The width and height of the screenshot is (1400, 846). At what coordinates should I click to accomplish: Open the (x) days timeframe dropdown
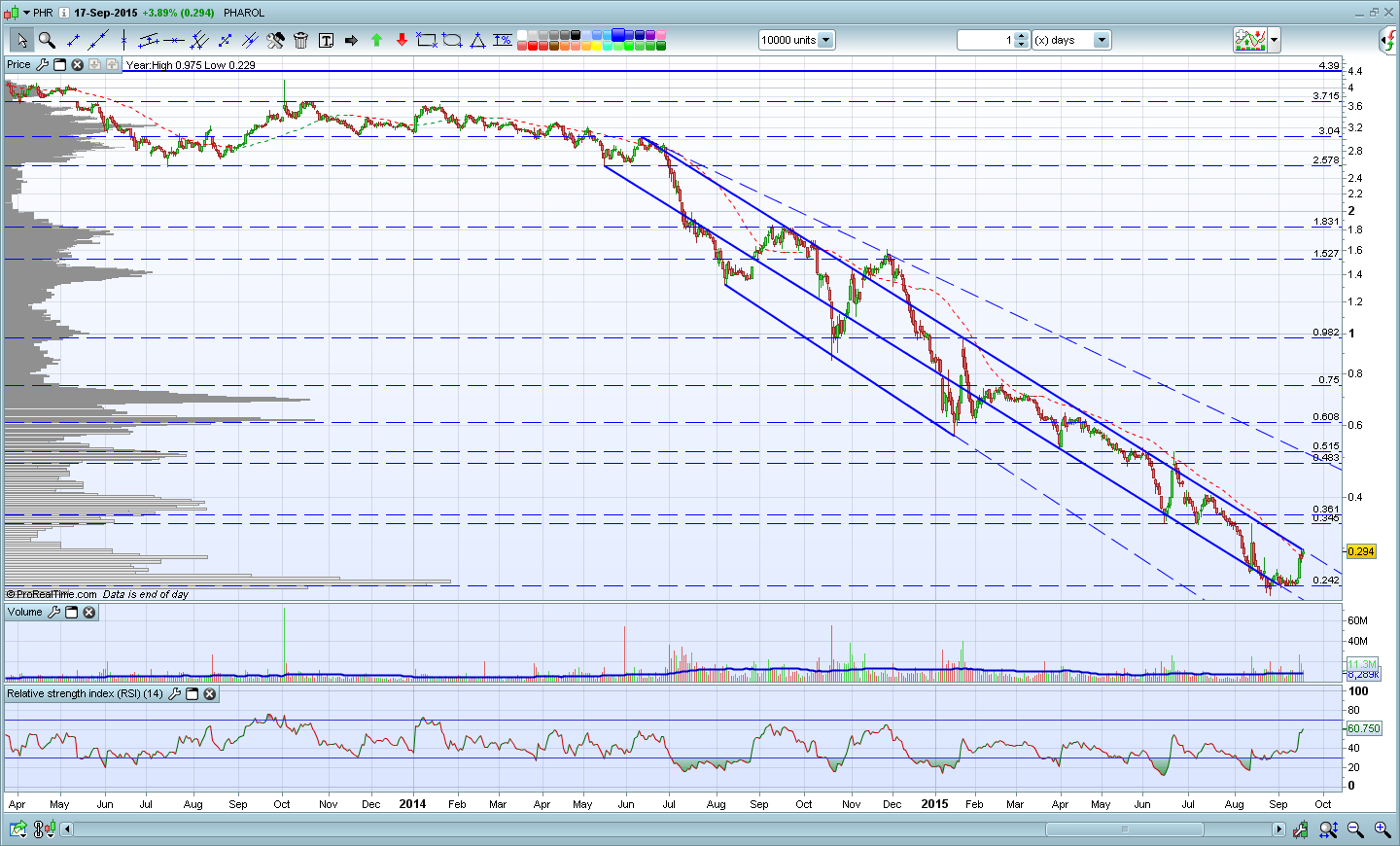tap(1102, 40)
